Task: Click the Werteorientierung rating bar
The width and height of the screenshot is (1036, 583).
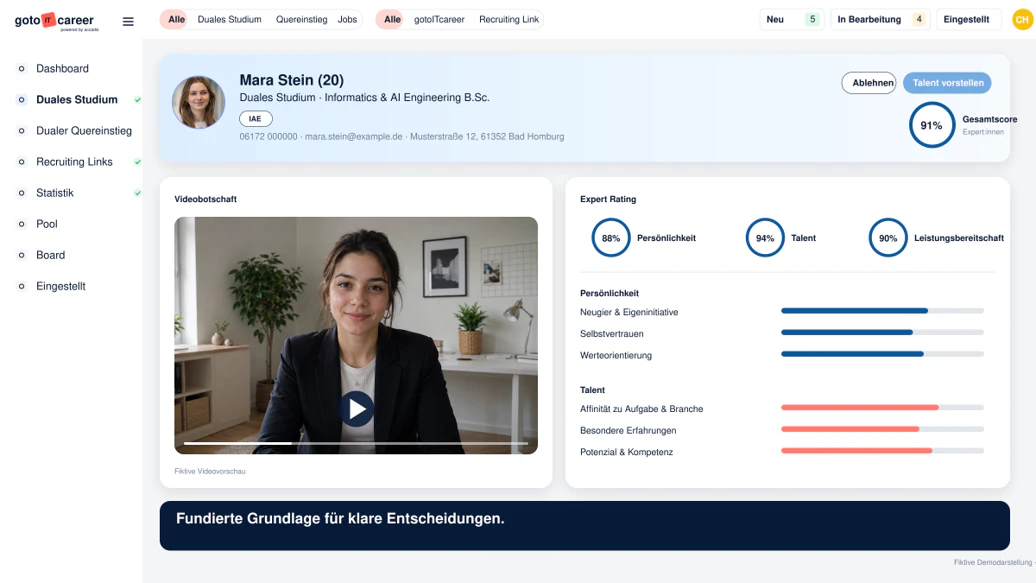Action: pos(882,354)
